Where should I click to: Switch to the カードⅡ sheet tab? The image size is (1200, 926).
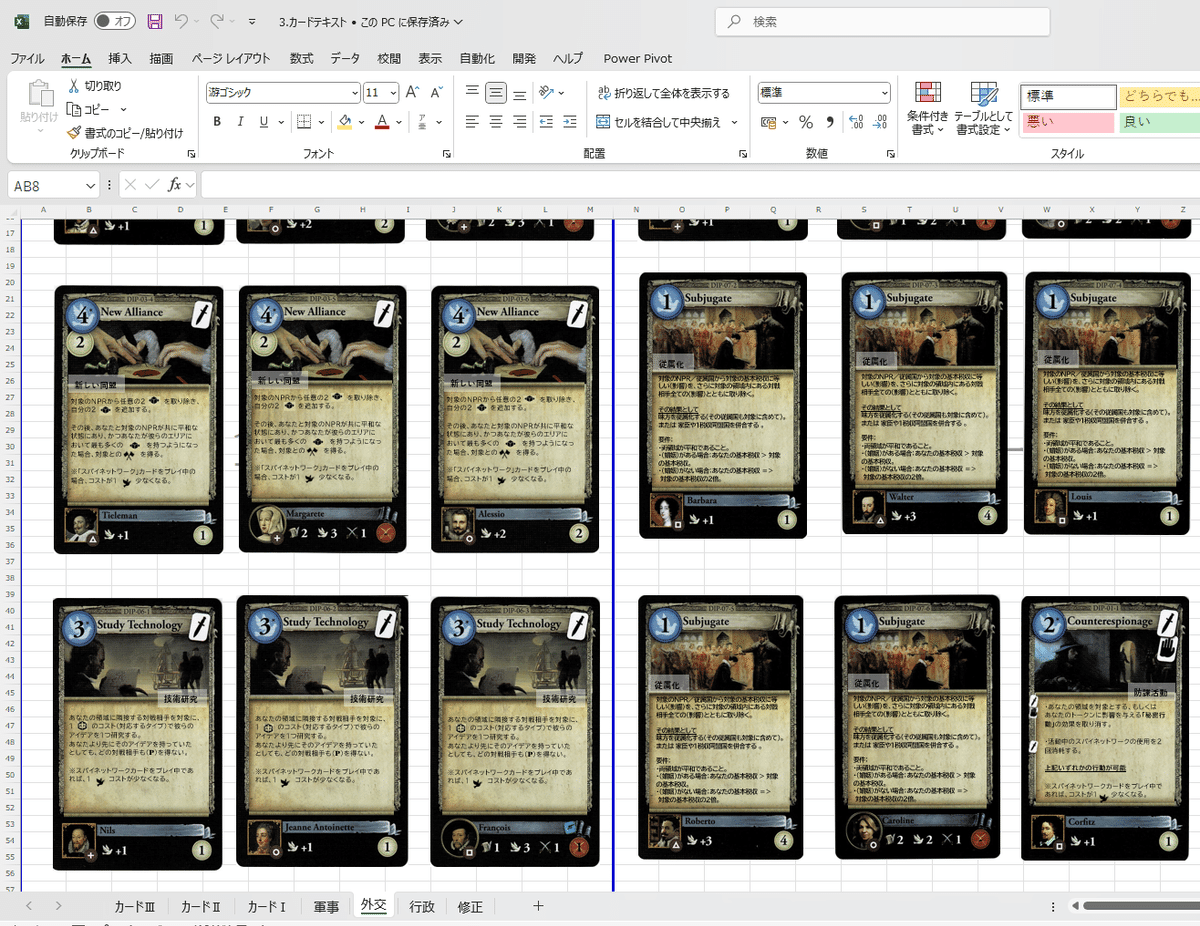click(x=200, y=907)
